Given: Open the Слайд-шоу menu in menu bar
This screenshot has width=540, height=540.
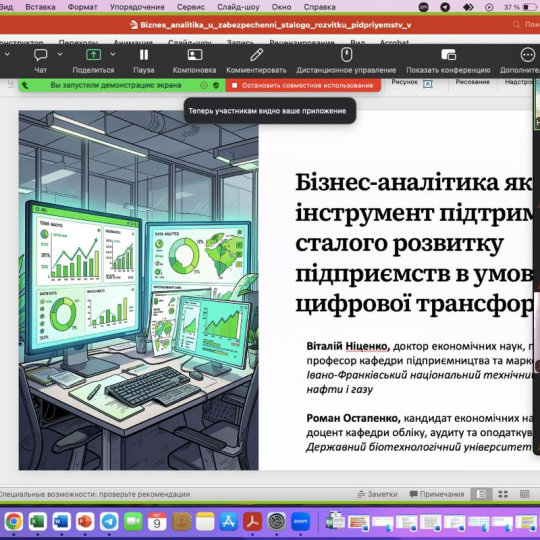Looking at the screenshot, I should pyautogui.click(x=238, y=7).
